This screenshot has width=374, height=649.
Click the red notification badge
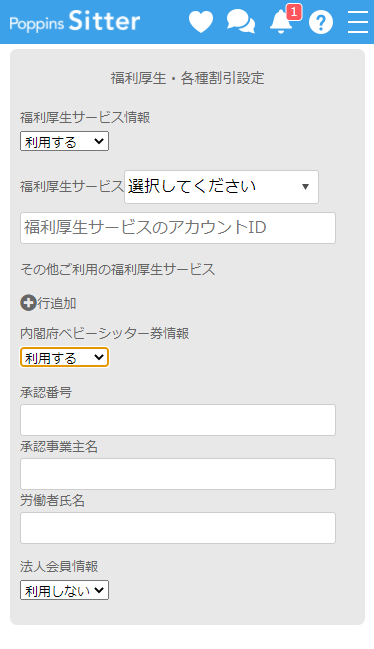coord(294,12)
